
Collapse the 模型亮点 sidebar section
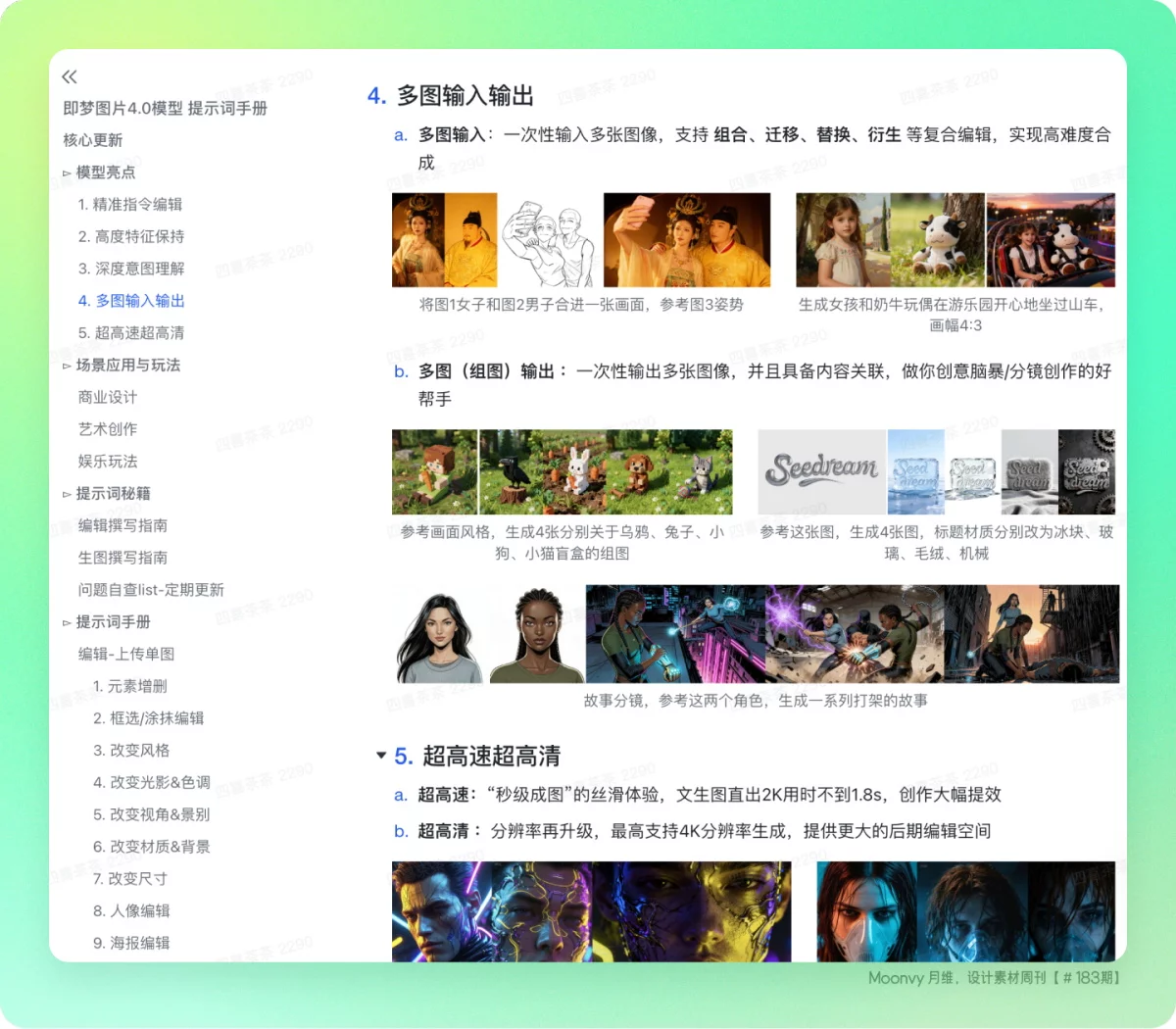pos(69,171)
